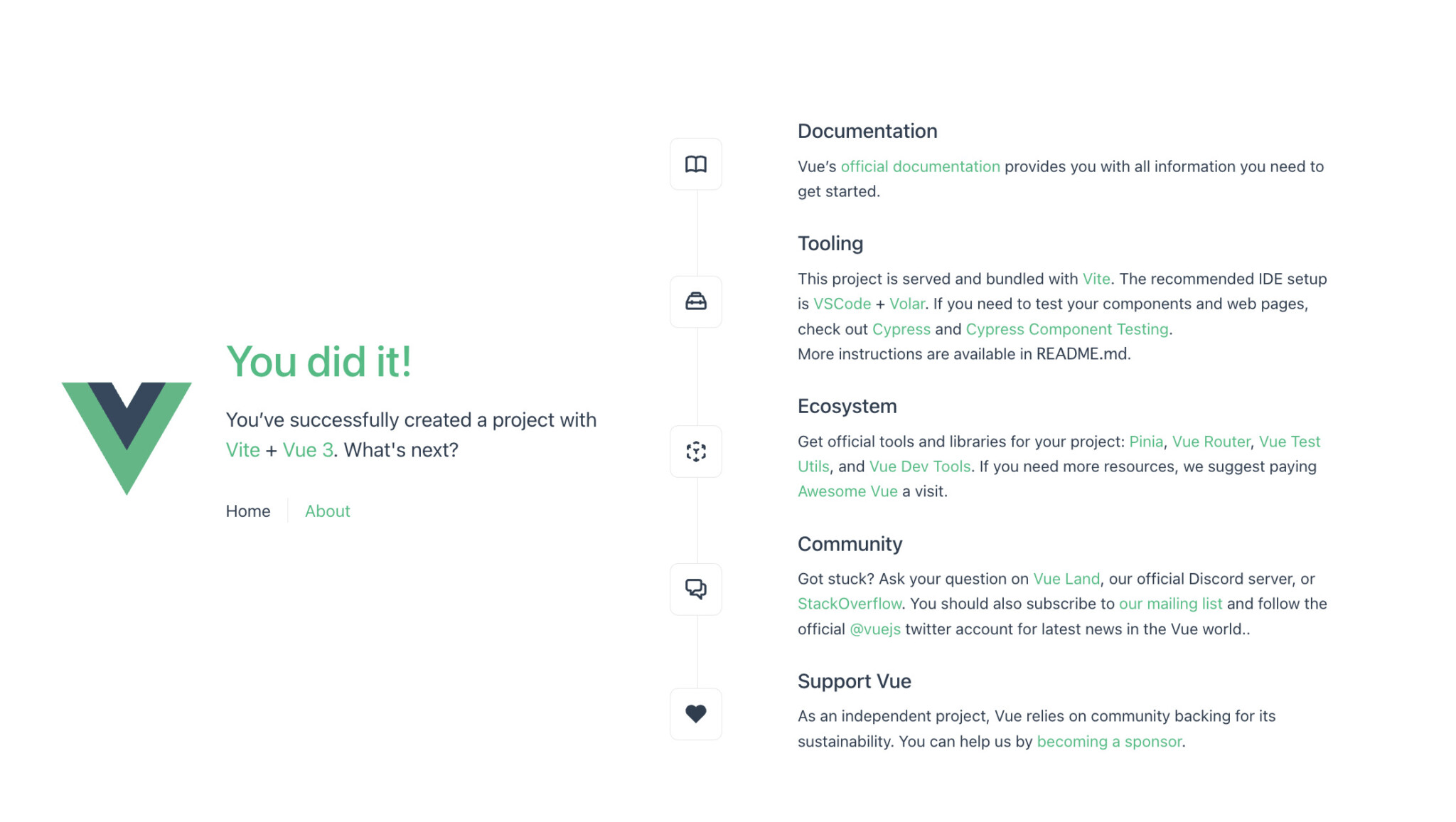Open the StackOverflow link
The width and height of the screenshot is (1456, 822).
[x=850, y=604]
